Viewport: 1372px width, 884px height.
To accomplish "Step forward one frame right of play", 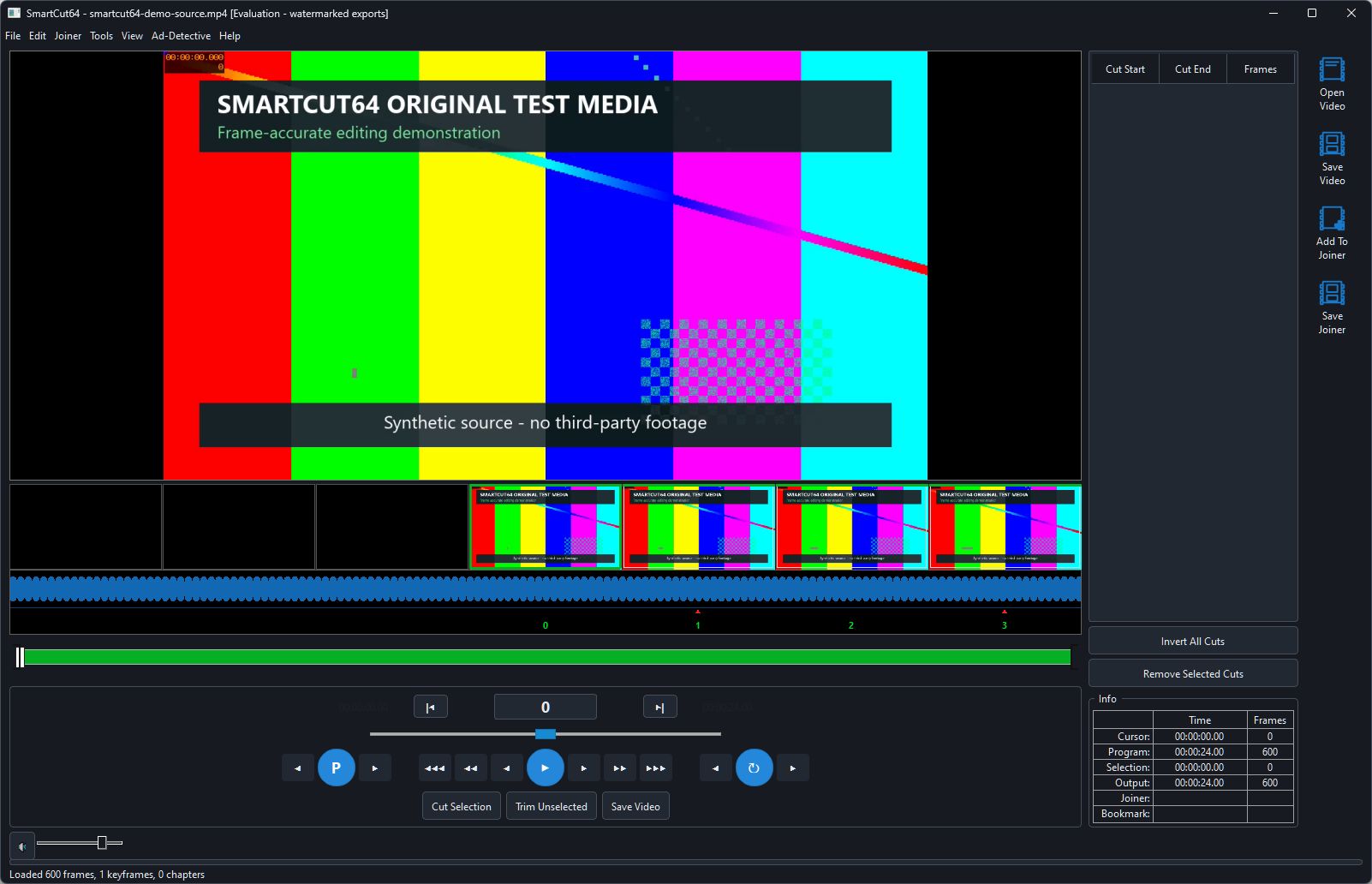I will [584, 768].
